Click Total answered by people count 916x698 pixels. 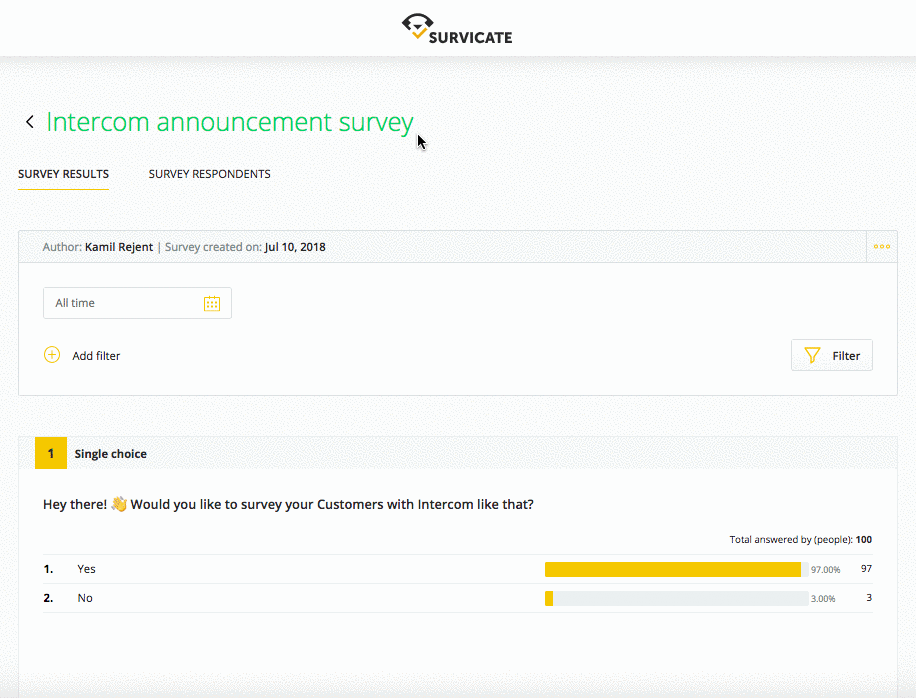[x=800, y=539]
